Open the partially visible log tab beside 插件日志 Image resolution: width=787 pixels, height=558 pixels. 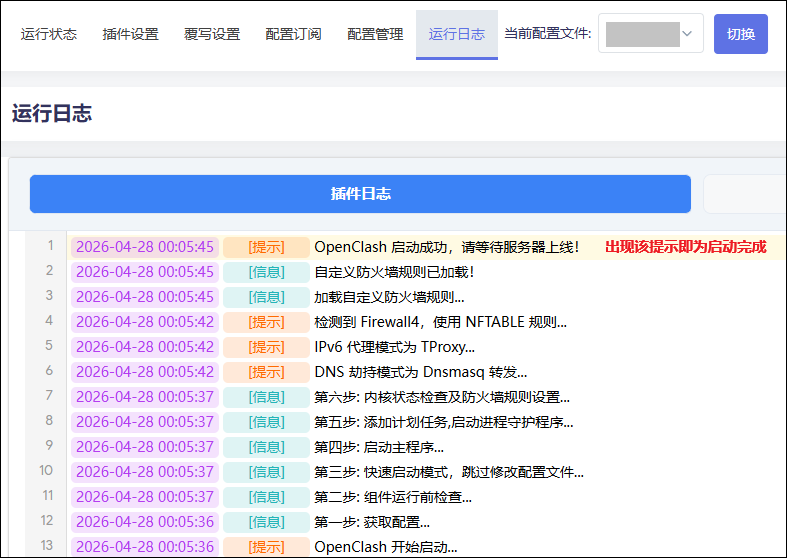745,194
